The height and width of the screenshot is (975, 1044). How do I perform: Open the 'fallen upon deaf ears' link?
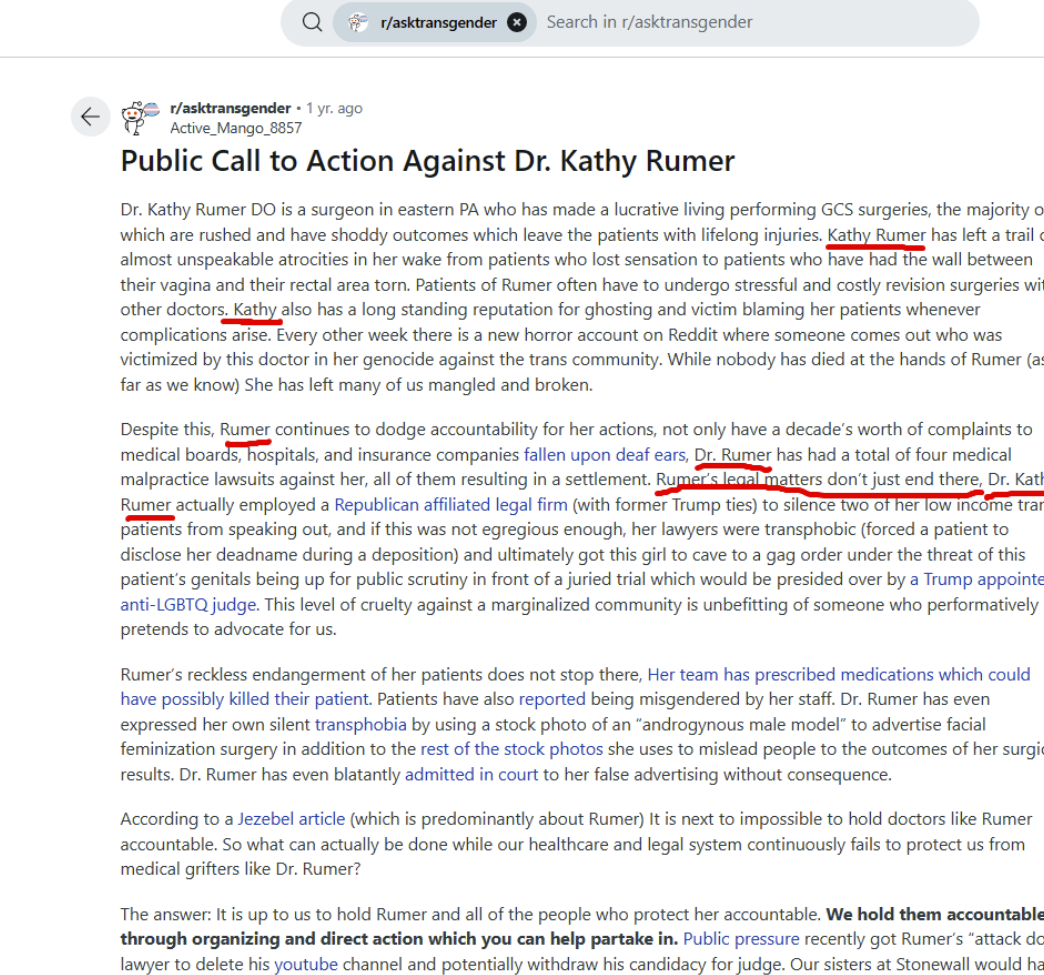605,455
